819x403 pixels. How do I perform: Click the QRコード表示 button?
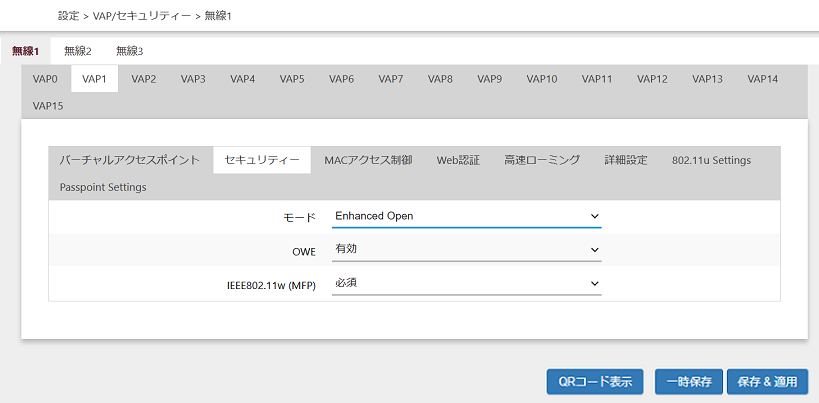[x=595, y=382]
